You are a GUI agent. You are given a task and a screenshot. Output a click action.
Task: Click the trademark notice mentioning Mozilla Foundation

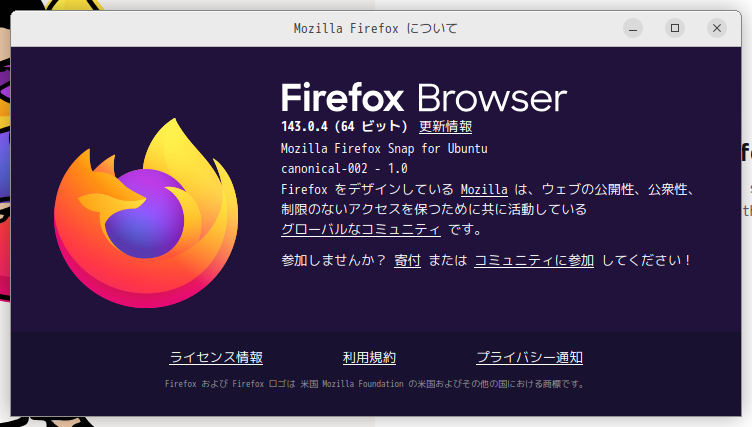[x=375, y=384]
